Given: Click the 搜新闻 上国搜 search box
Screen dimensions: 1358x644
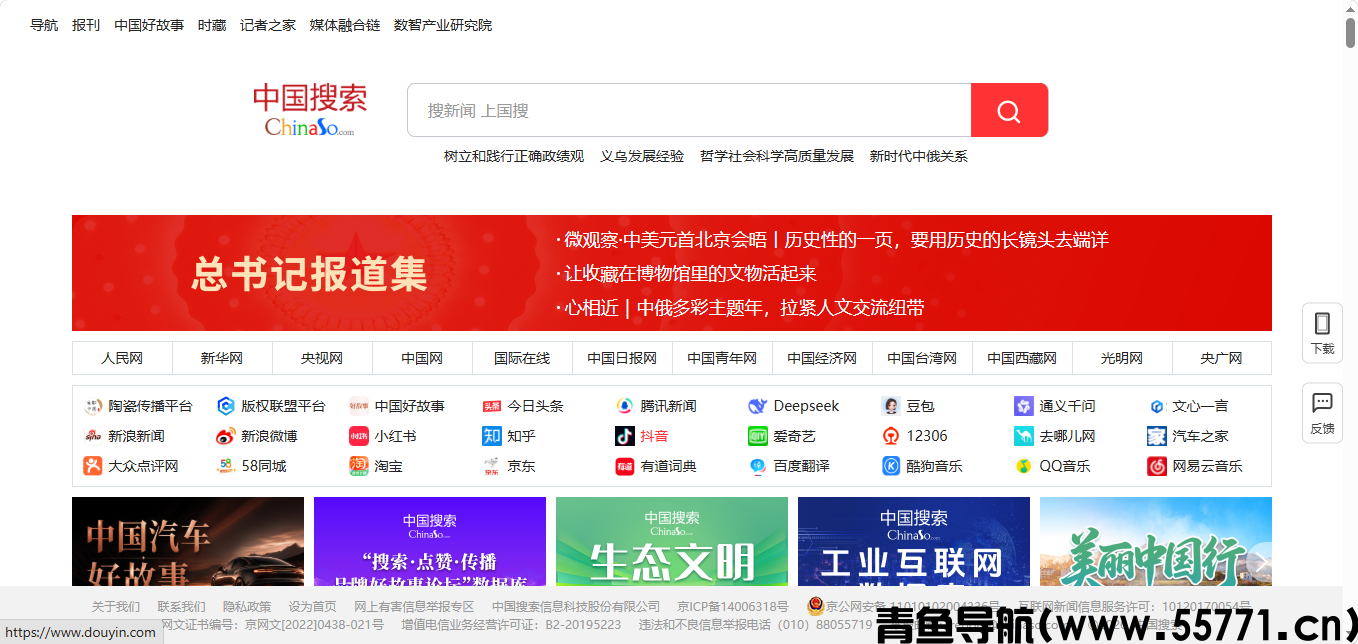Looking at the screenshot, I should click(689, 110).
